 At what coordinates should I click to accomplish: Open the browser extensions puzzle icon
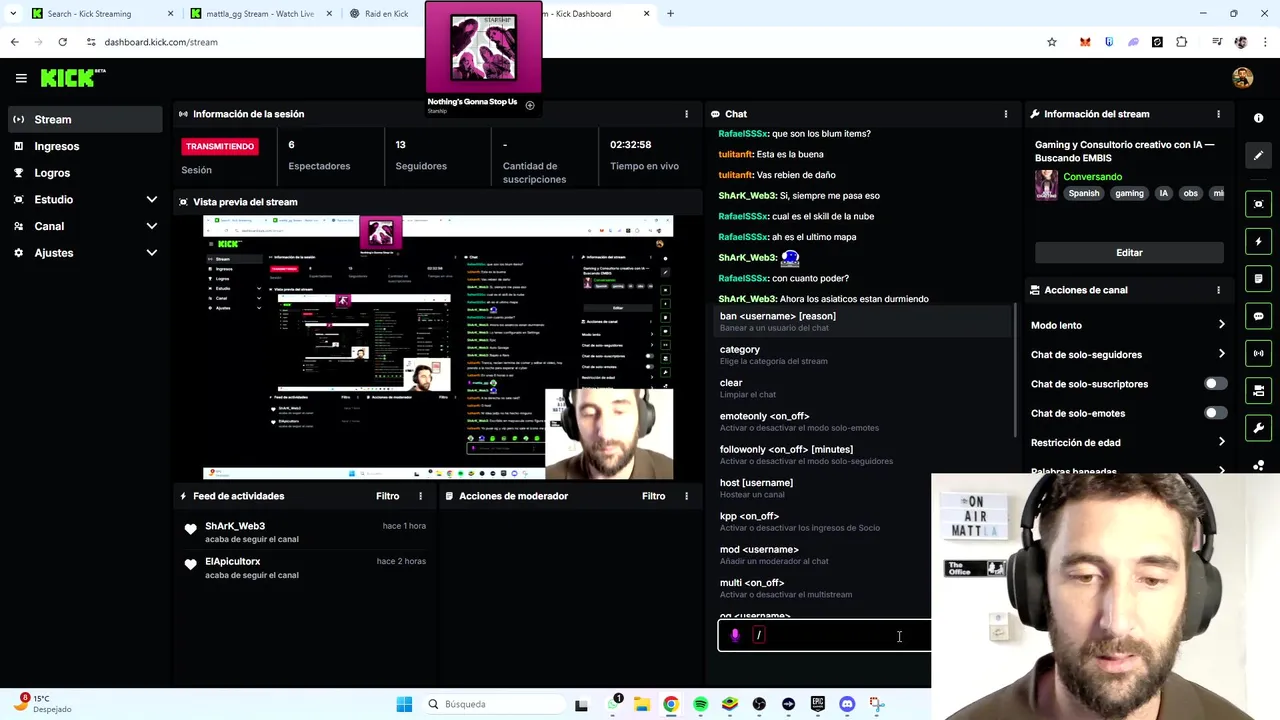(x=1182, y=42)
